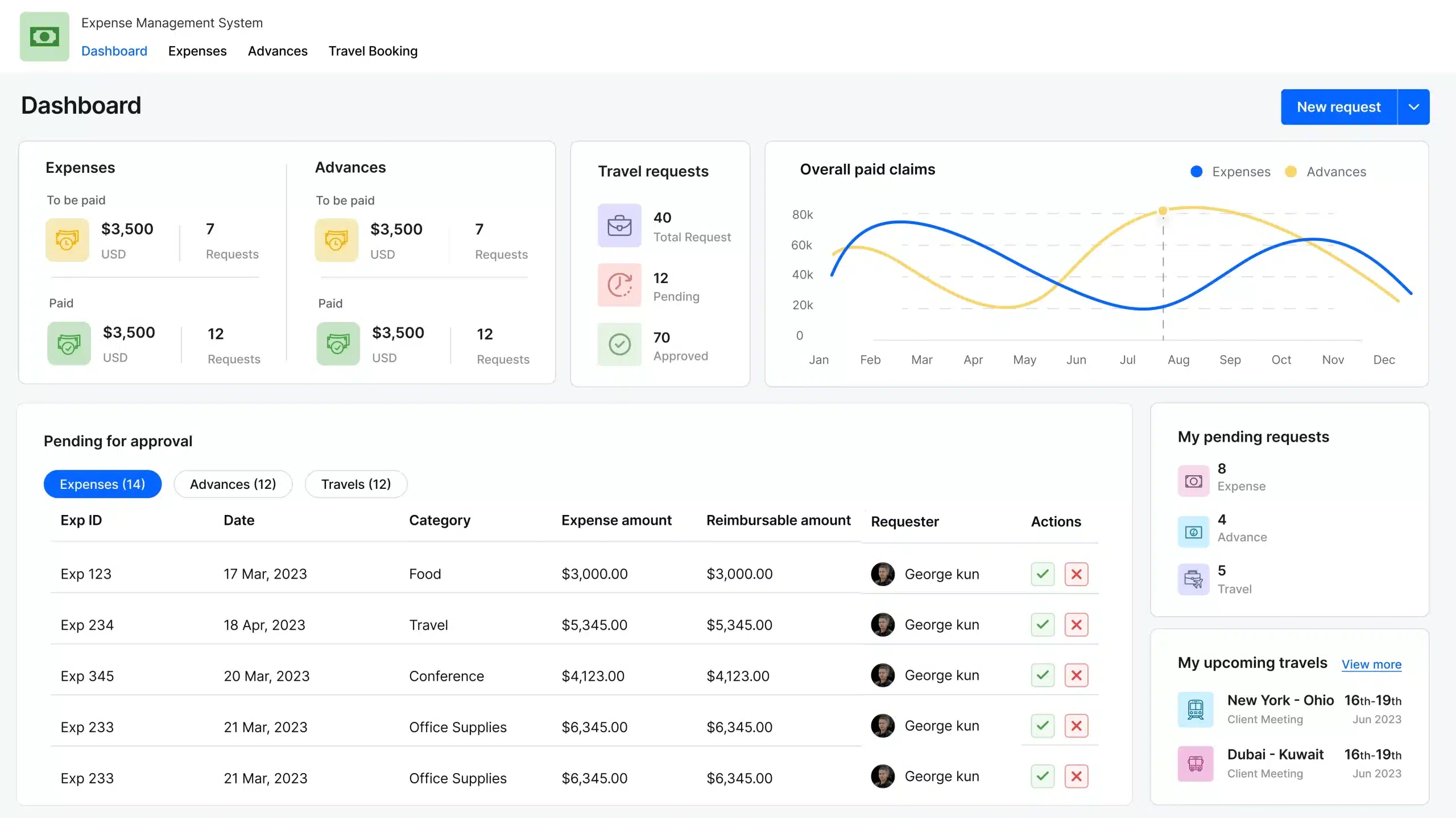This screenshot has height=818, width=1456.
Task: Approve Exp 345 Conference expense request
Action: [1043, 675]
